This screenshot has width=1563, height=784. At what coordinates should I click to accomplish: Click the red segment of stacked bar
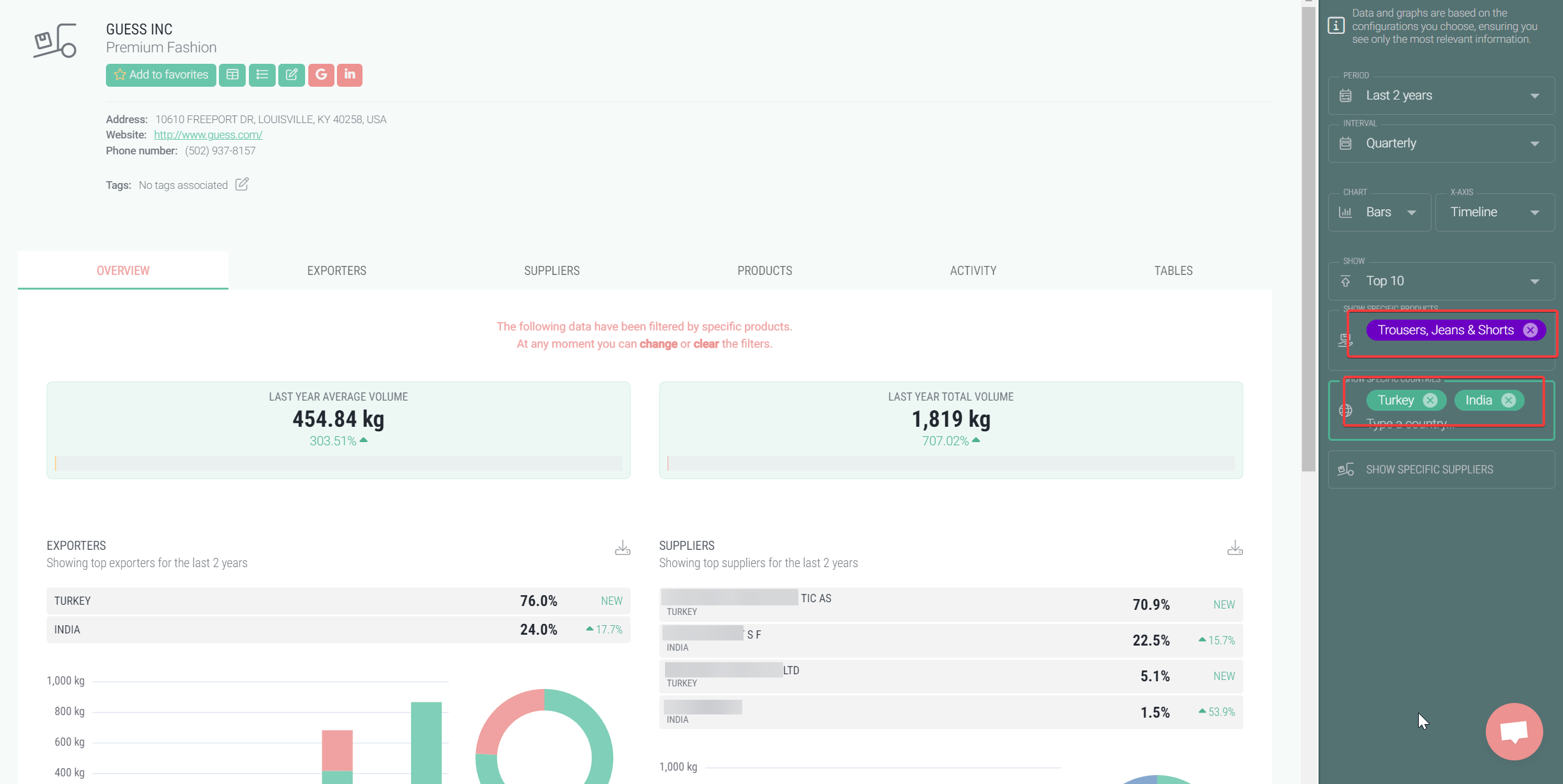(337, 750)
